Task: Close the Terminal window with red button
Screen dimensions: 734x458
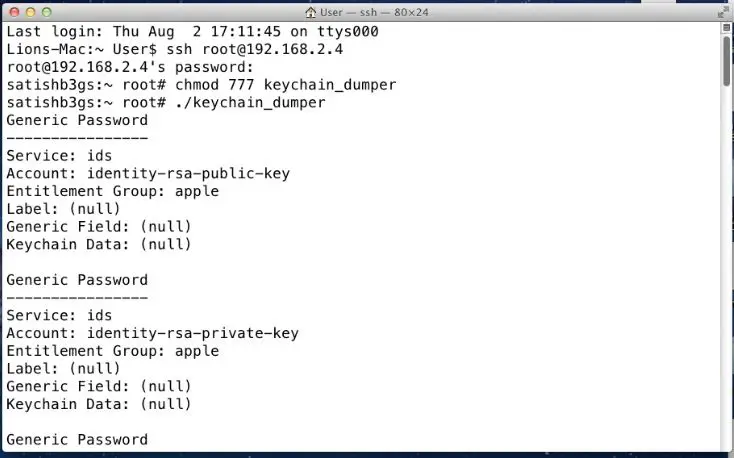Action: tap(11, 11)
